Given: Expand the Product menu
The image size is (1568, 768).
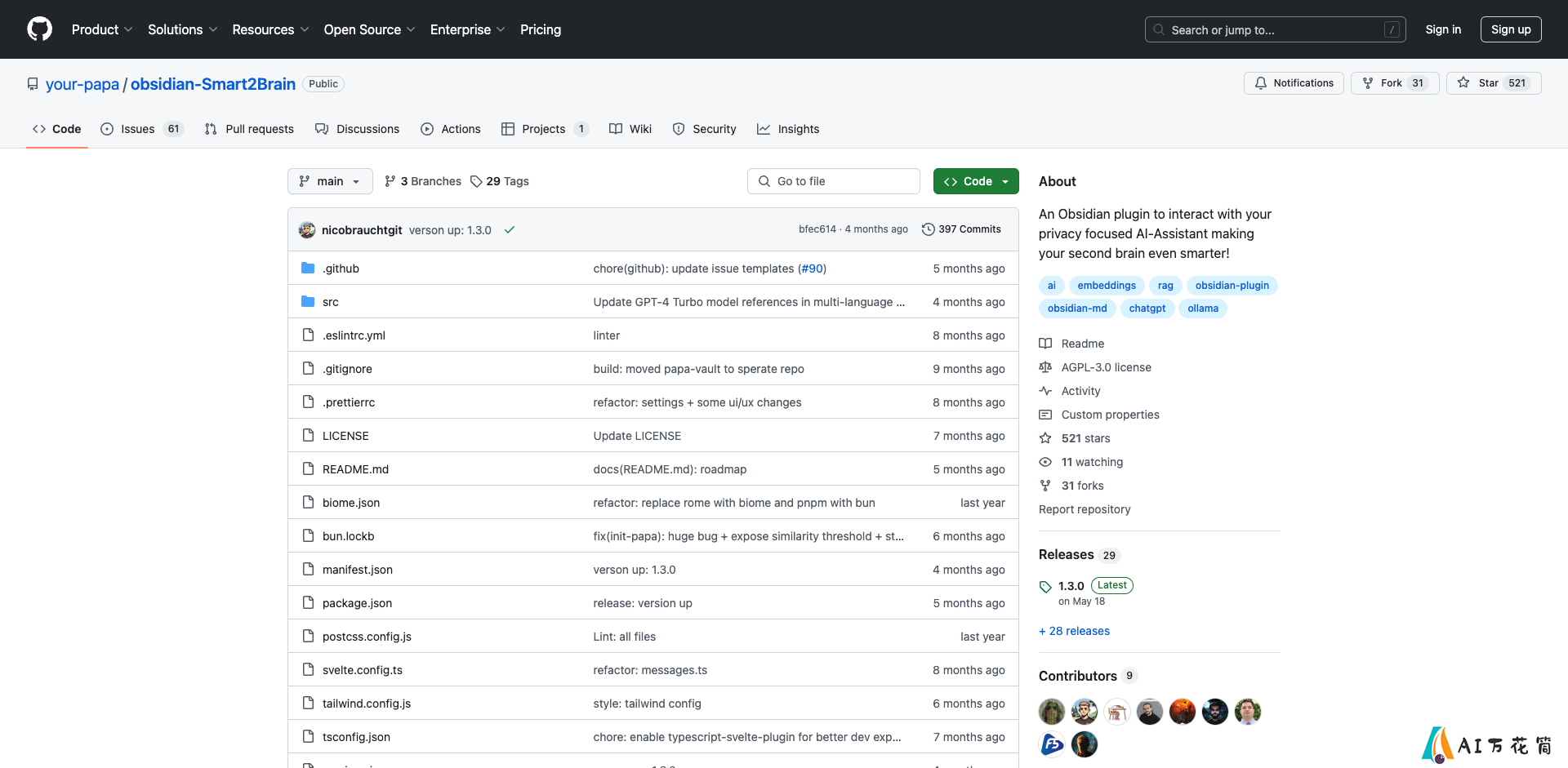Looking at the screenshot, I should click(102, 29).
